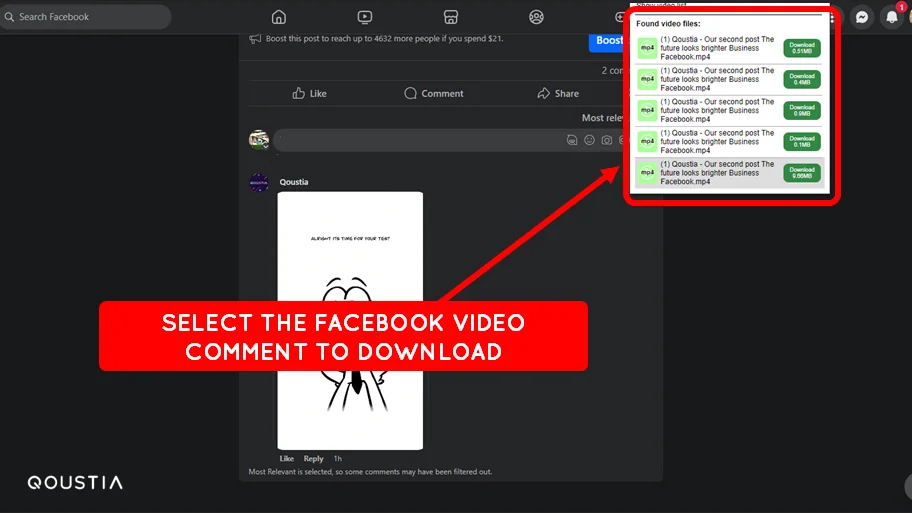912x513 pixels.
Task: Click the Boost post button
Action: [608, 40]
